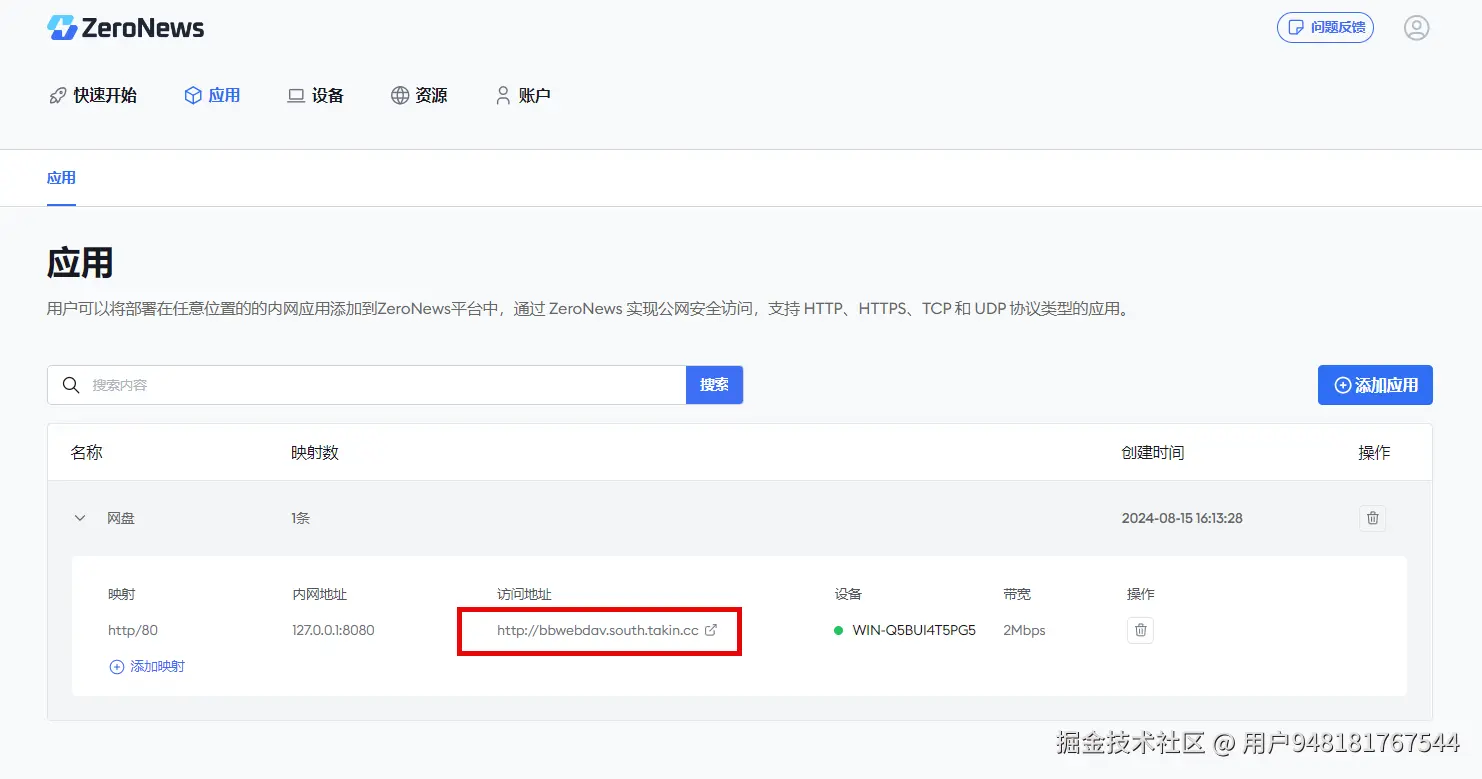The width and height of the screenshot is (1482, 779).
Task: Click the http/80 mapping value
Action: click(133, 631)
